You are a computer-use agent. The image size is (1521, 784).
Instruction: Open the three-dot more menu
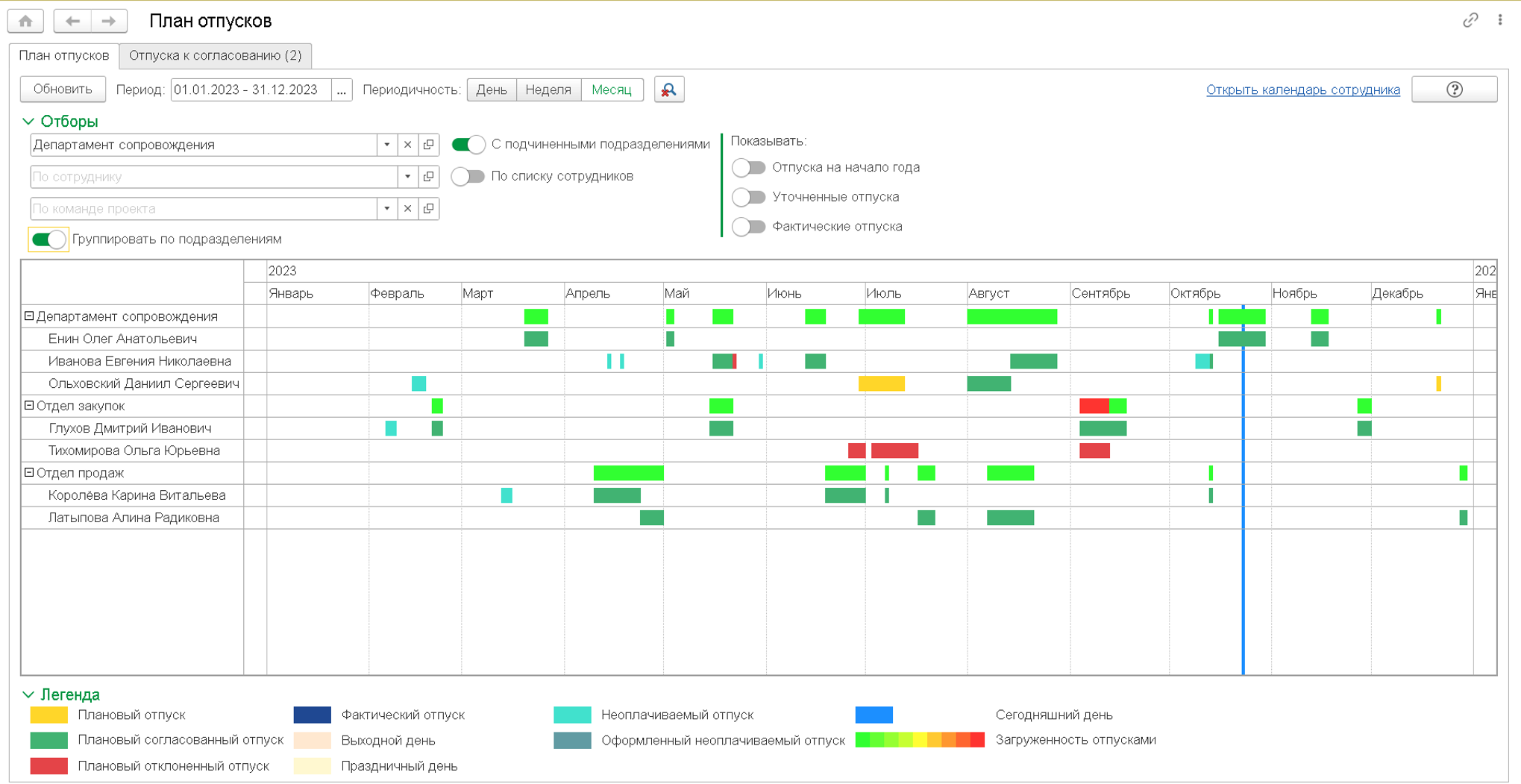(1500, 20)
